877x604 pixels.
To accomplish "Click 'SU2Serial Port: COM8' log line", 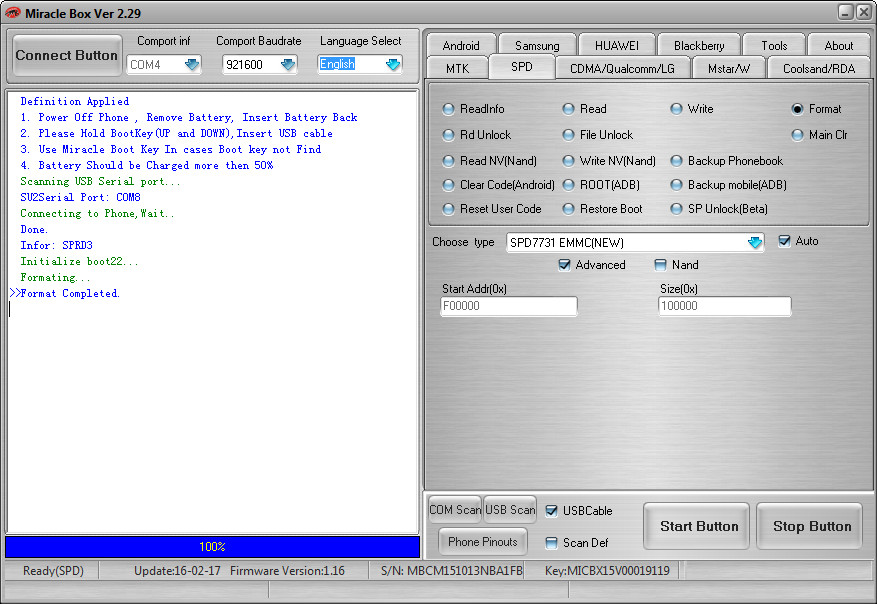I will [81, 197].
